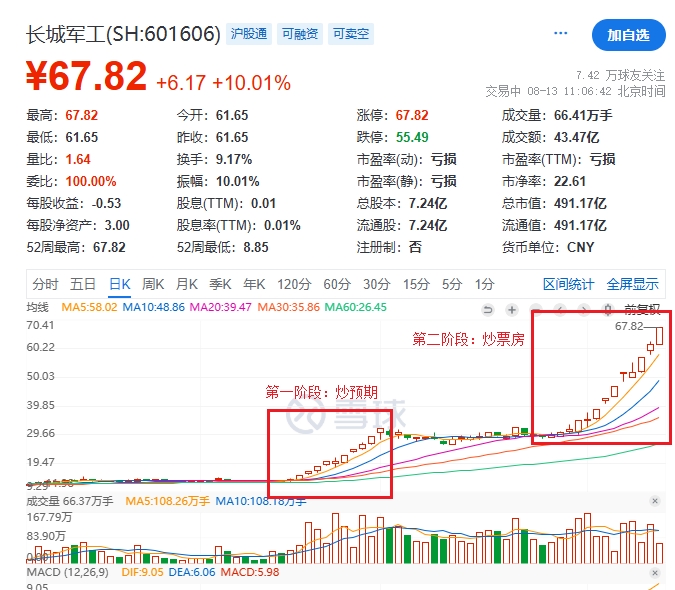675x590 pixels.
Task: Open 区间统计 range statistics
Action: pos(568,284)
